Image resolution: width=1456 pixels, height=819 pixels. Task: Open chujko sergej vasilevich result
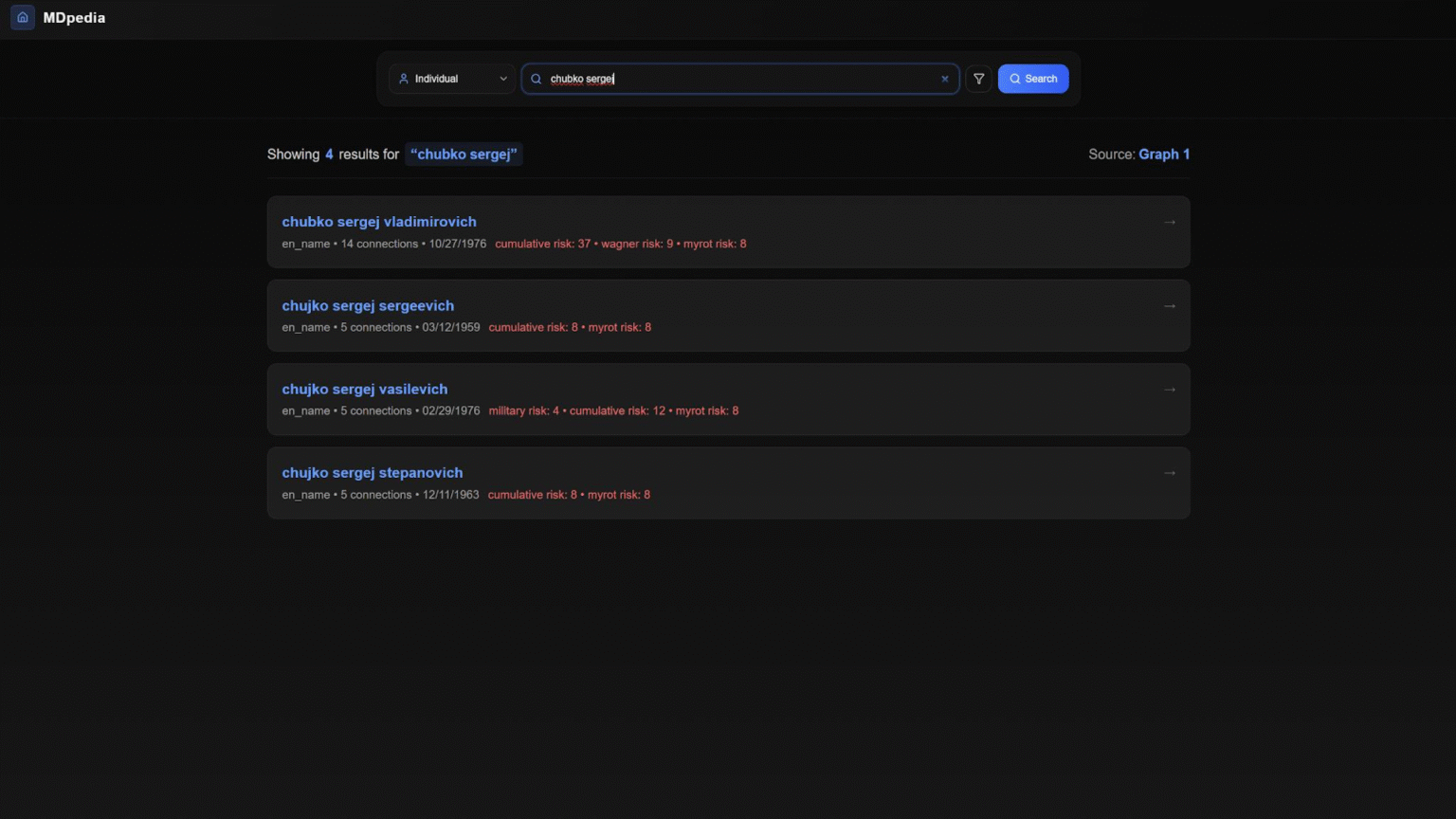tap(728, 399)
